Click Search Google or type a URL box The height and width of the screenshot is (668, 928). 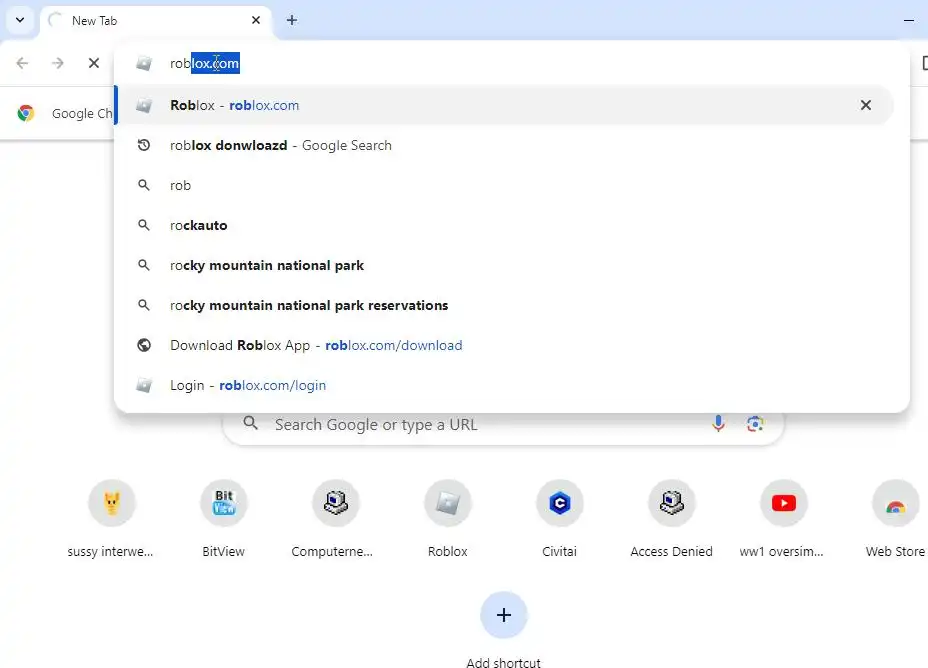click(x=503, y=424)
